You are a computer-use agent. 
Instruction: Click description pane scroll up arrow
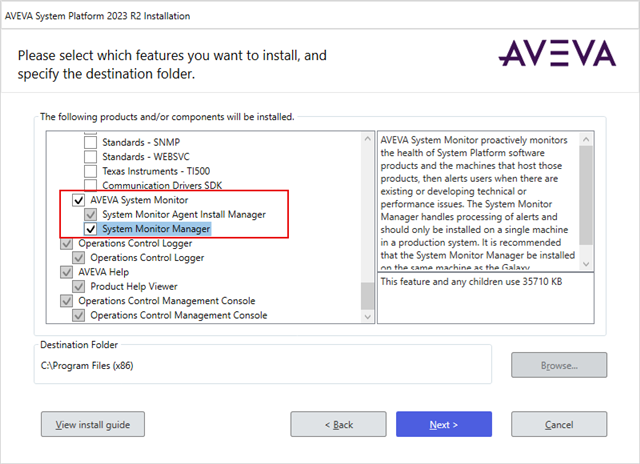(x=586, y=140)
